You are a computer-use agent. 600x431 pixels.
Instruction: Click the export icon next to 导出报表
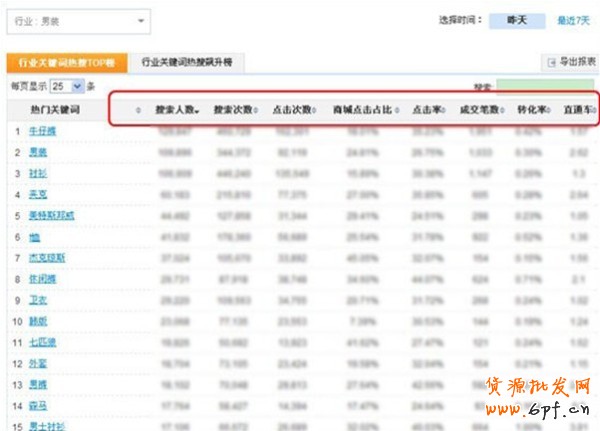550,63
